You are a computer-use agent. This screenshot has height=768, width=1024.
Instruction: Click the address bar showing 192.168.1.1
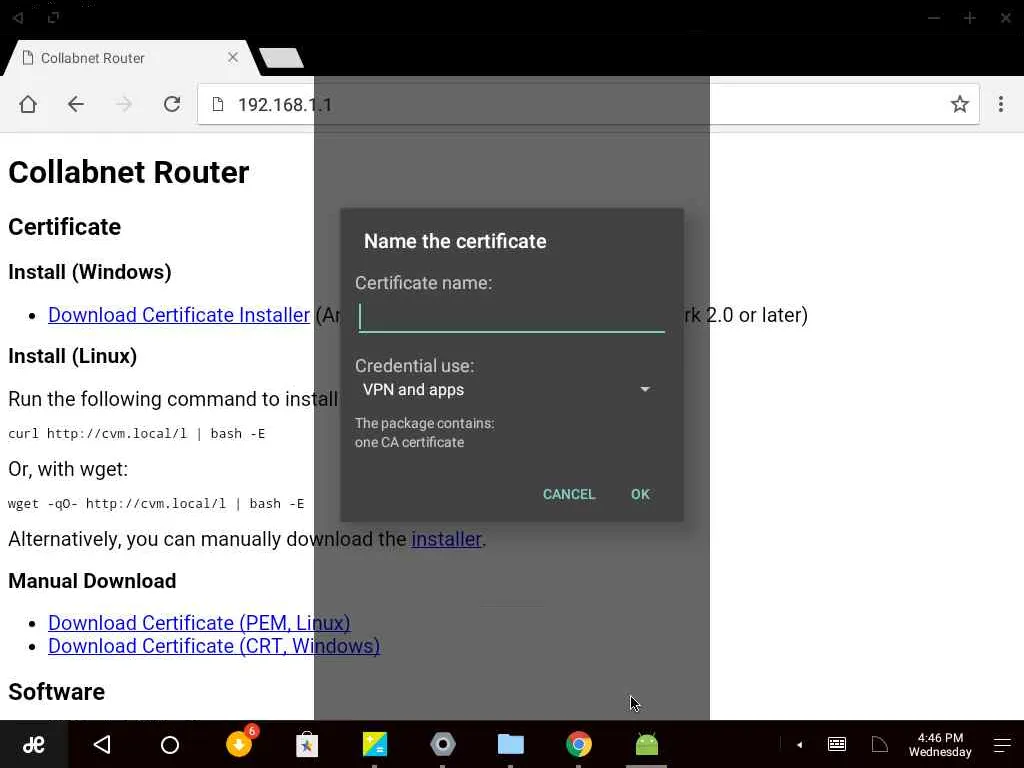588,104
